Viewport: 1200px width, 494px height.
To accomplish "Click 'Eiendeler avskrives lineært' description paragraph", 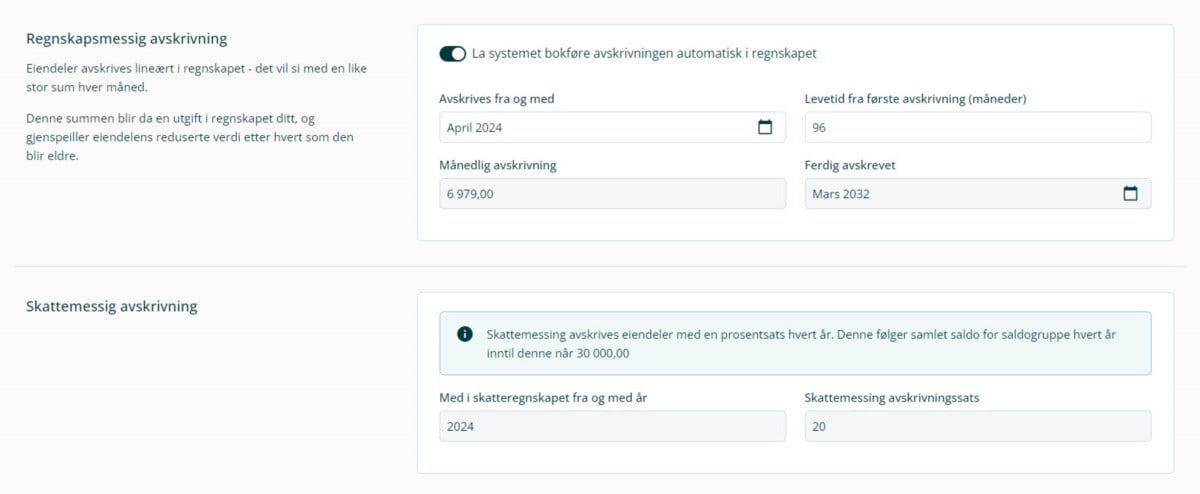I will click(197, 78).
